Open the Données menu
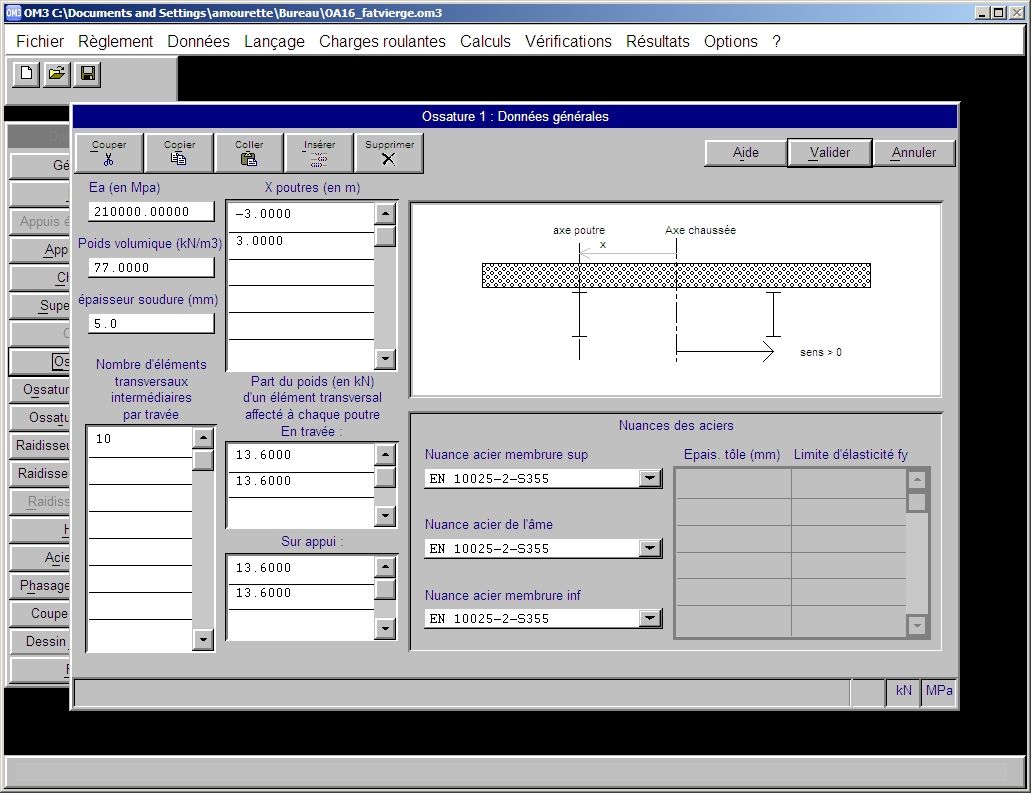 point(199,41)
